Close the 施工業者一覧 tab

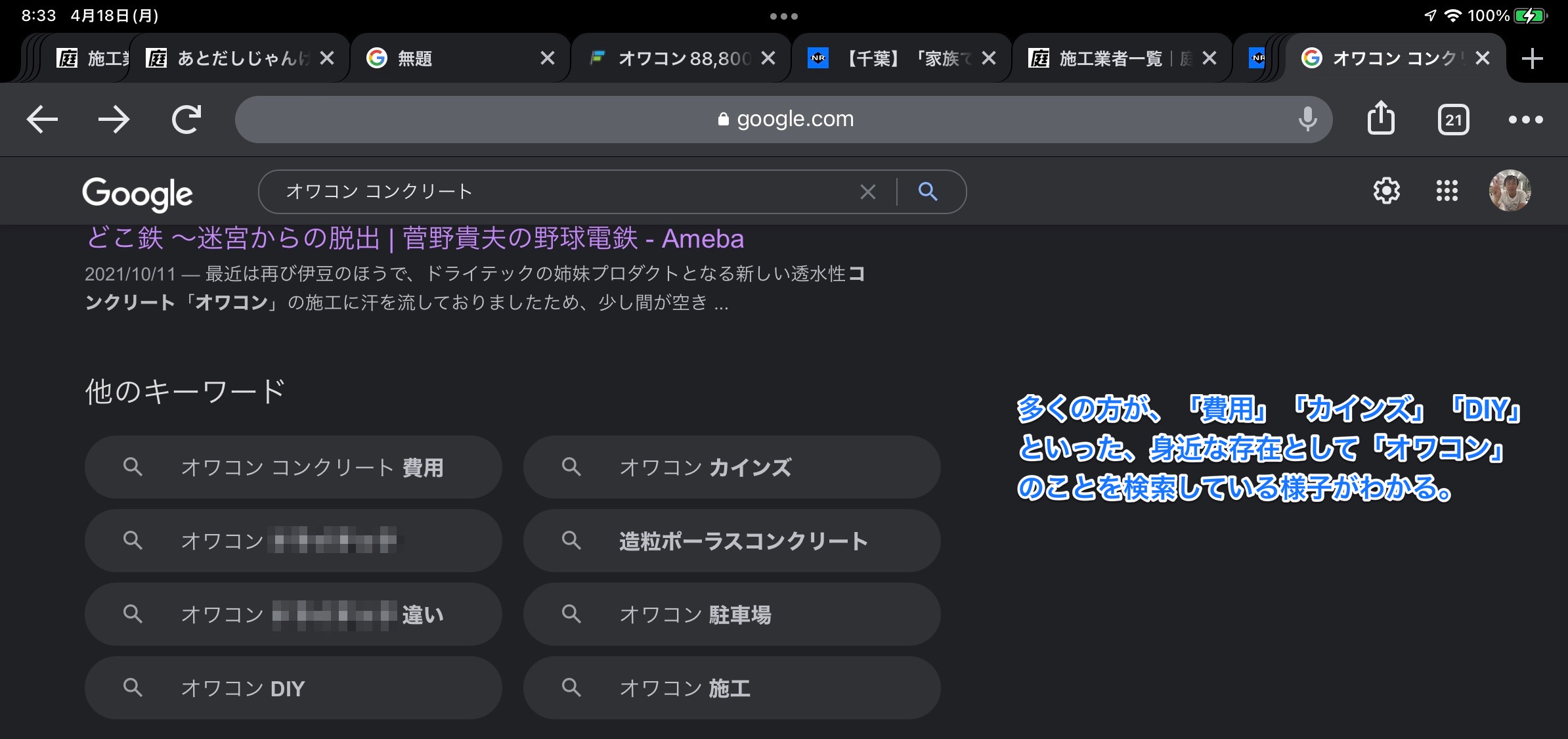(x=1209, y=58)
